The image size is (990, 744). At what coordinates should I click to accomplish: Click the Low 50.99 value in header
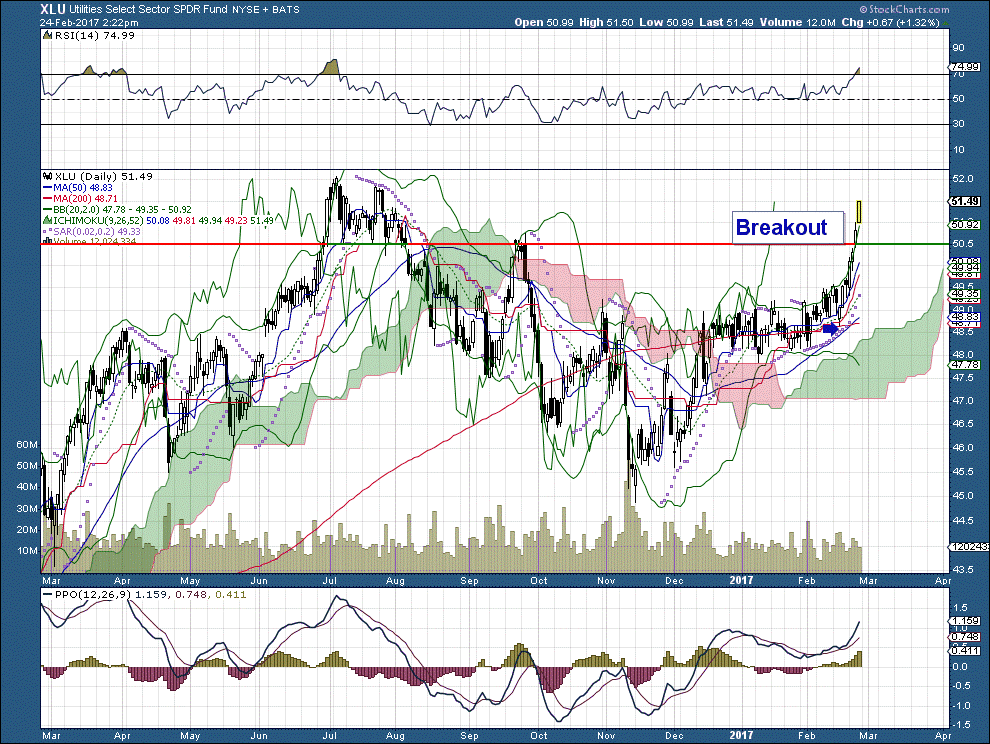(x=666, y=22)
